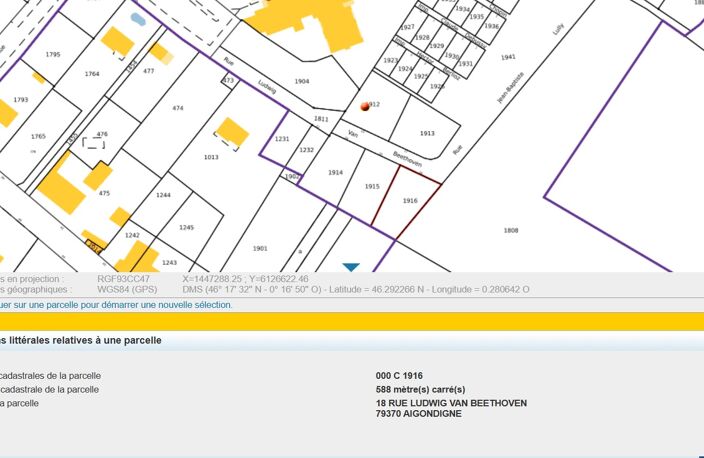Select parcel 1915 on the map
Viewport: 704px width, 458px height.
point(372,186)
